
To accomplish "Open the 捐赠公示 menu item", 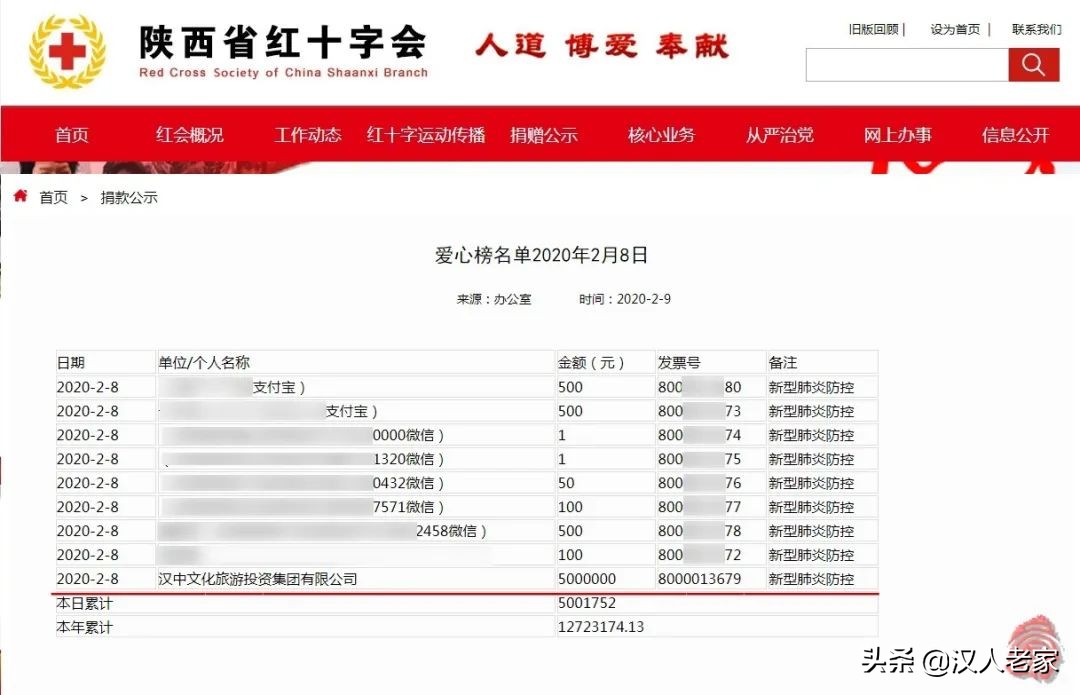I will [x=545, y=133].
